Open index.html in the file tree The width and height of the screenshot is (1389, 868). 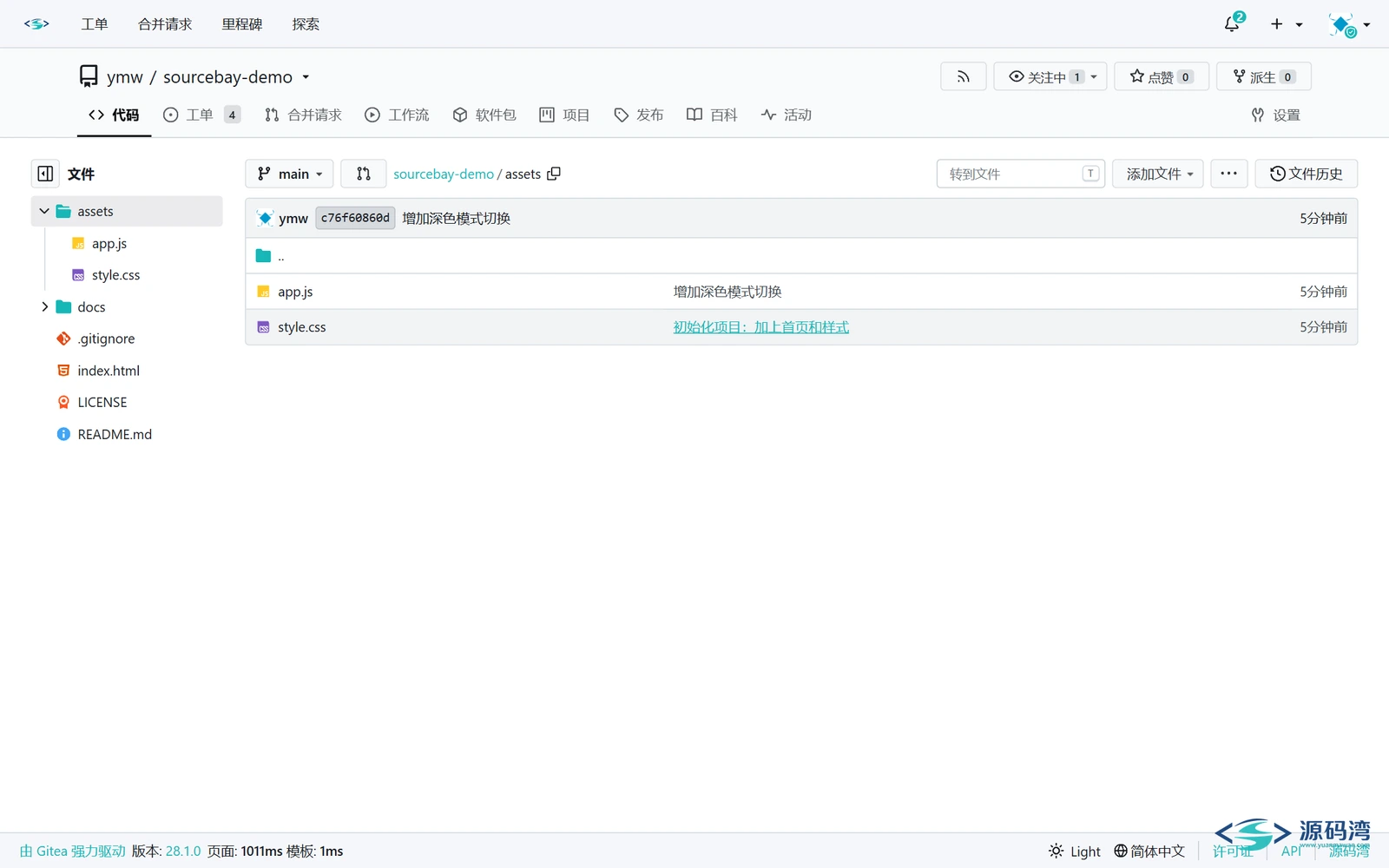point(109,370)
